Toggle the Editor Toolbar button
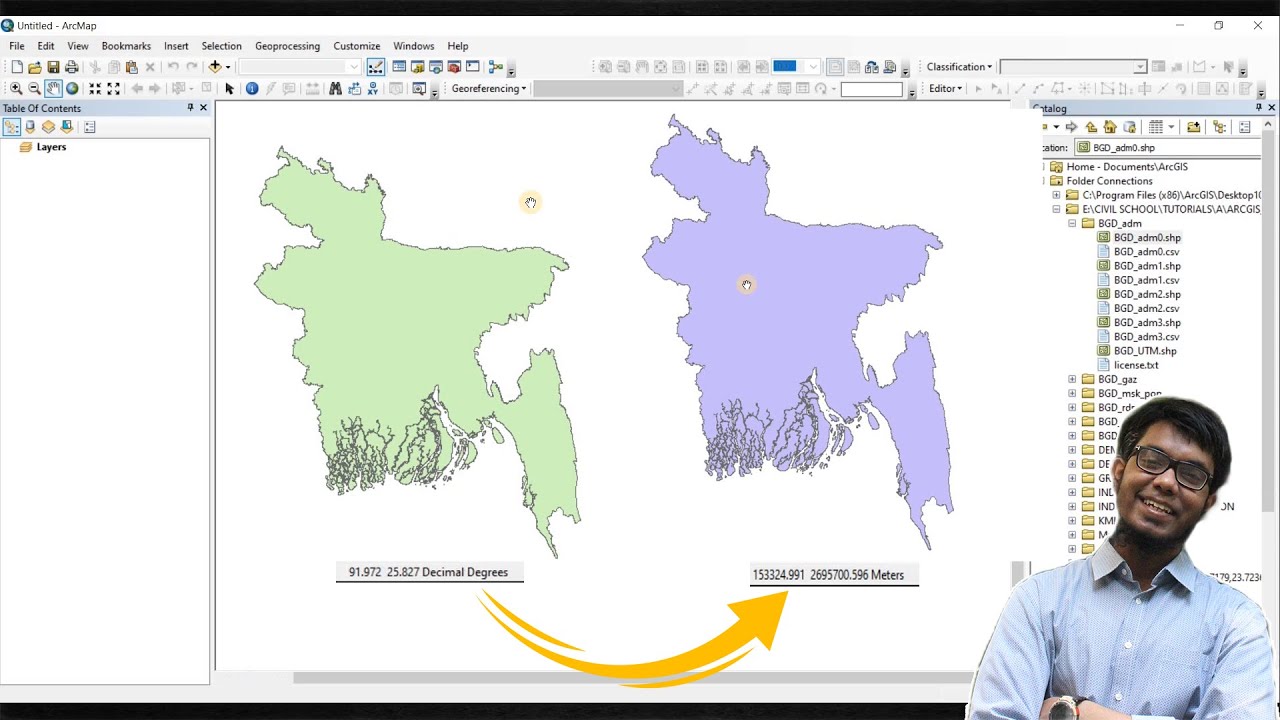This screenshot has height=720, width=1280. coord(375,67)
